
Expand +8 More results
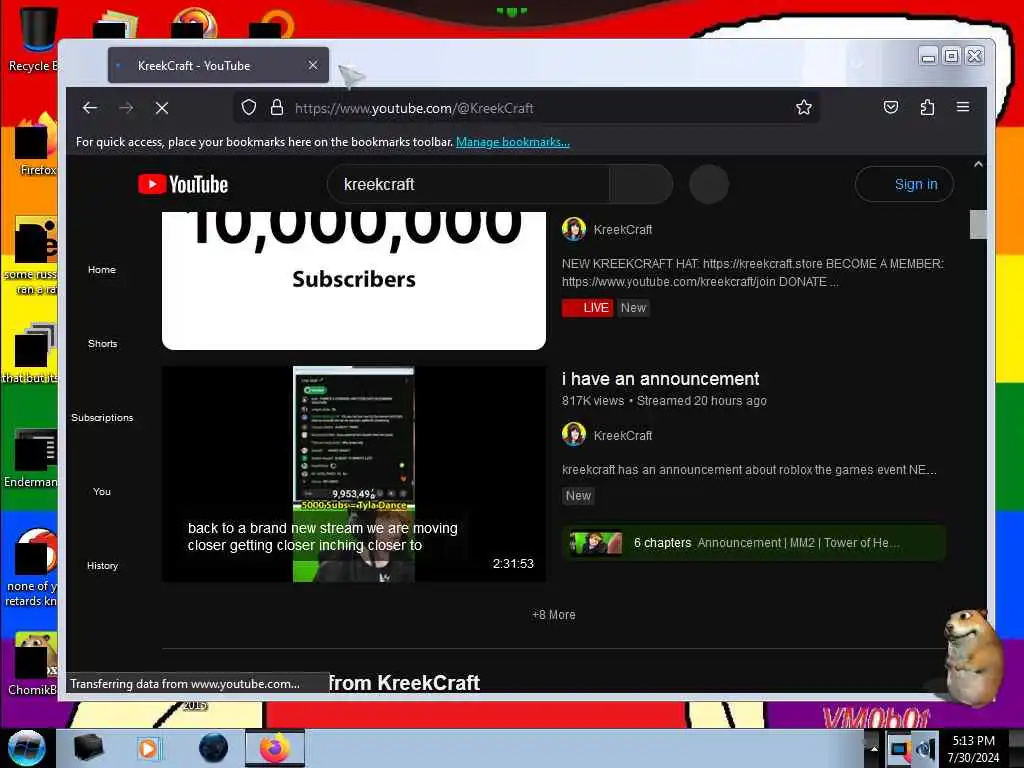554,615
